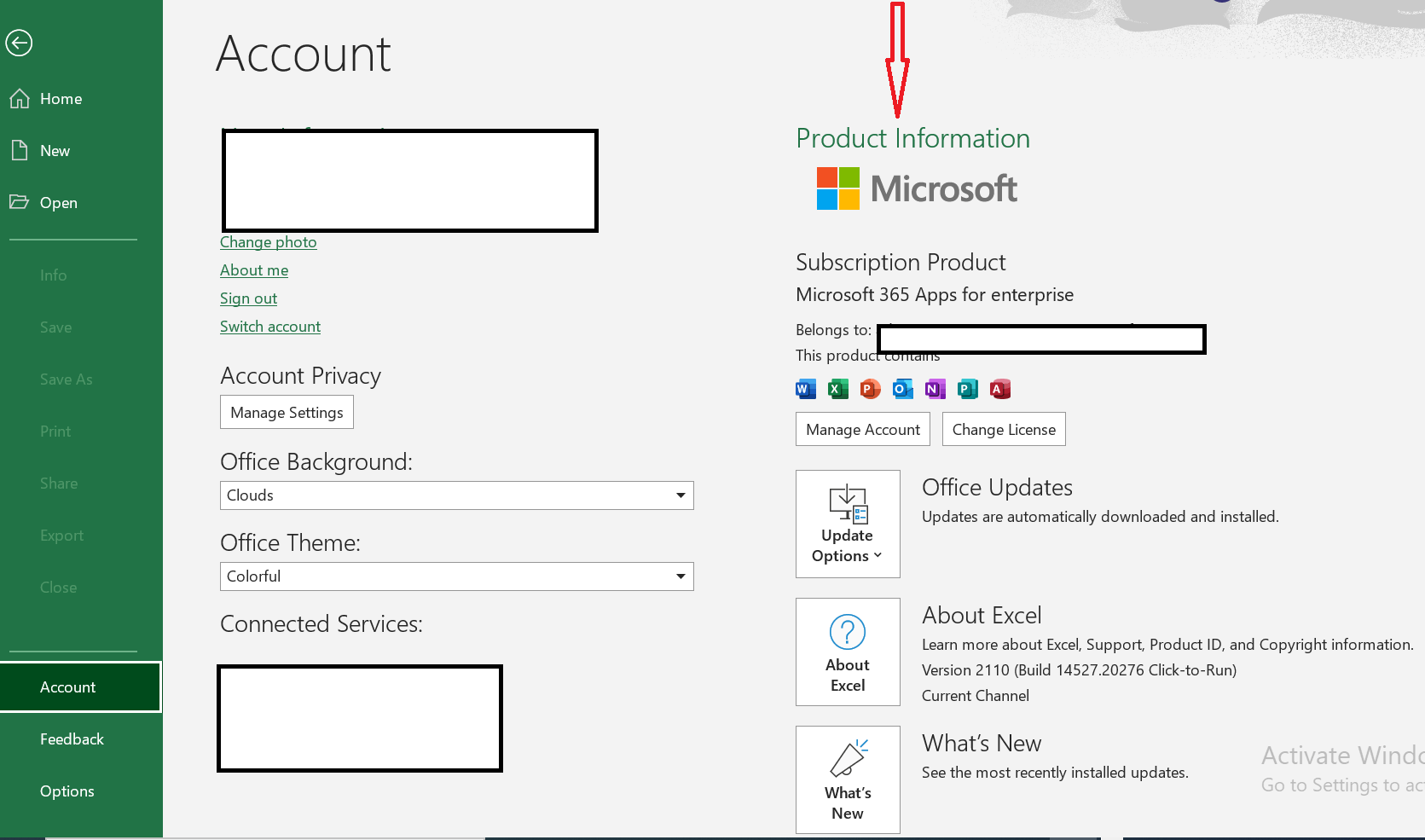Select the Account sidebar item
1425x840 pixels.
point(81,686)
